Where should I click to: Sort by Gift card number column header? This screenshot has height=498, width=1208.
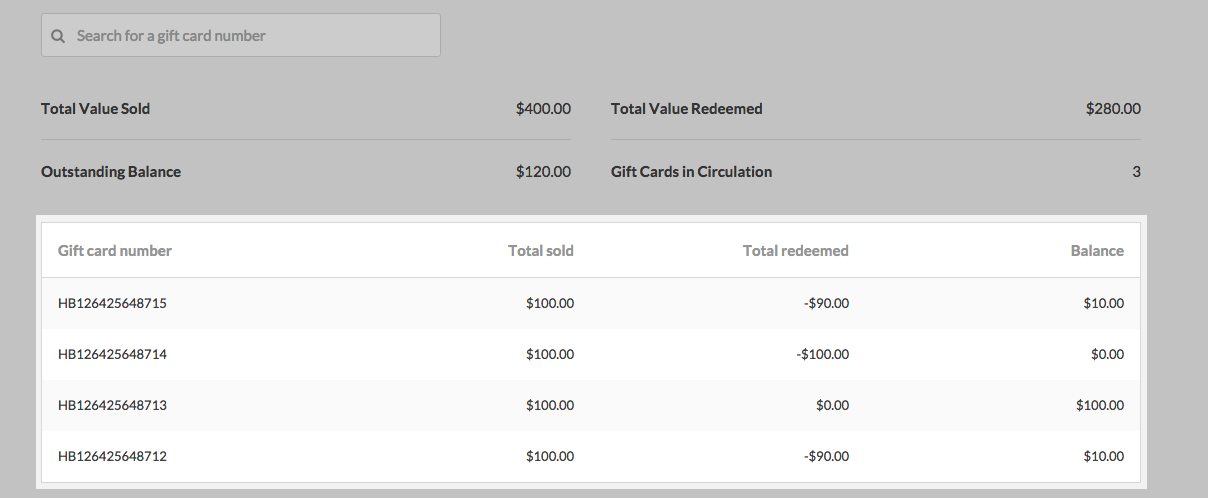115,251
